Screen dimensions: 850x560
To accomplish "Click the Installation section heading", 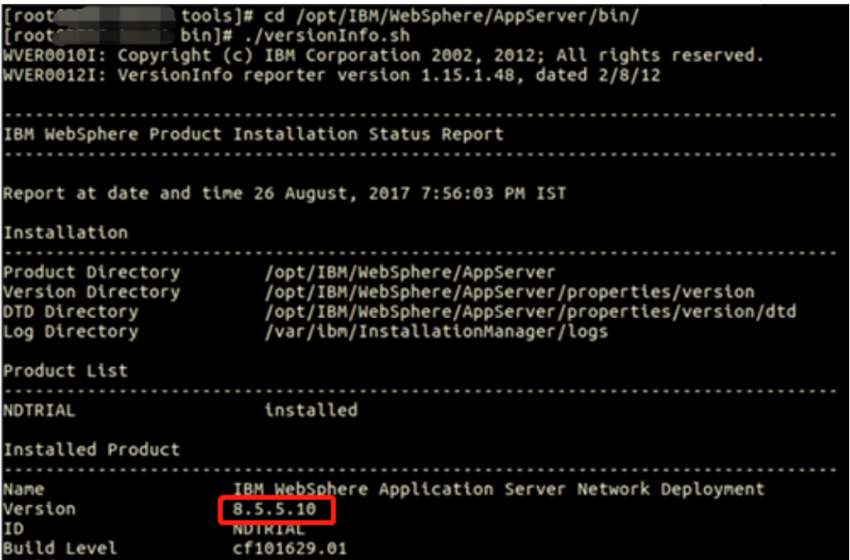I will 65,232.
